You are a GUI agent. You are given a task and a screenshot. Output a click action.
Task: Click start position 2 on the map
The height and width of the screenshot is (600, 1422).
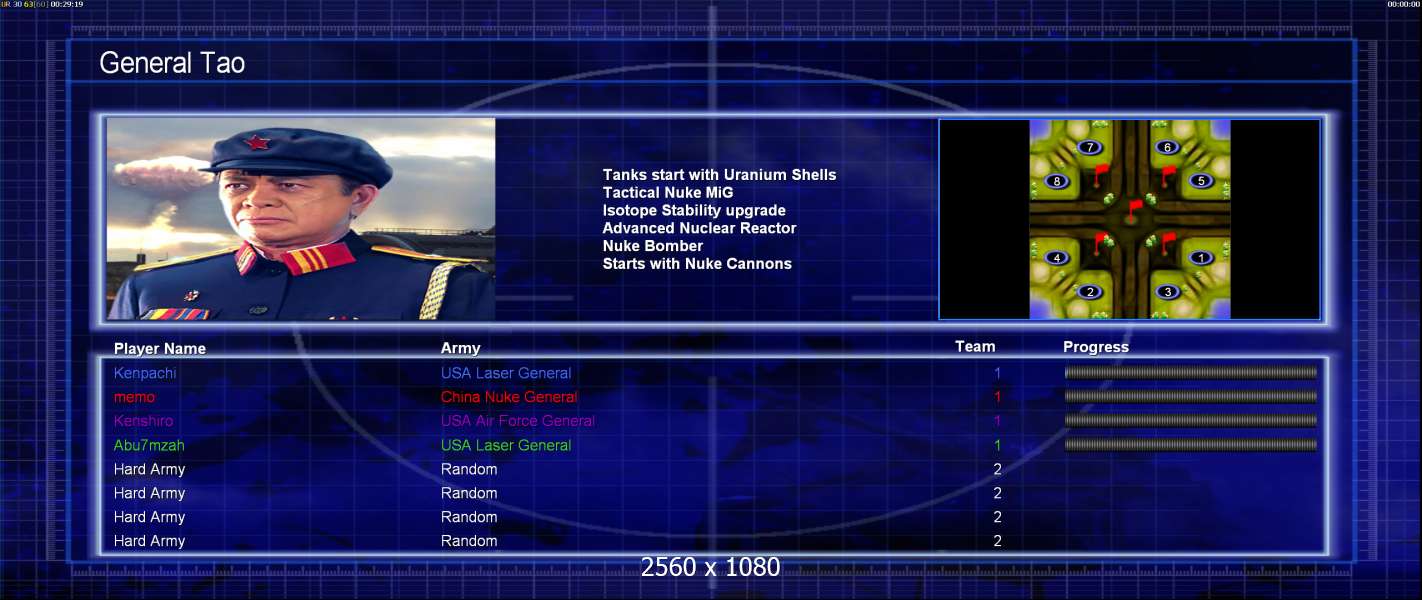[1089, 292]
